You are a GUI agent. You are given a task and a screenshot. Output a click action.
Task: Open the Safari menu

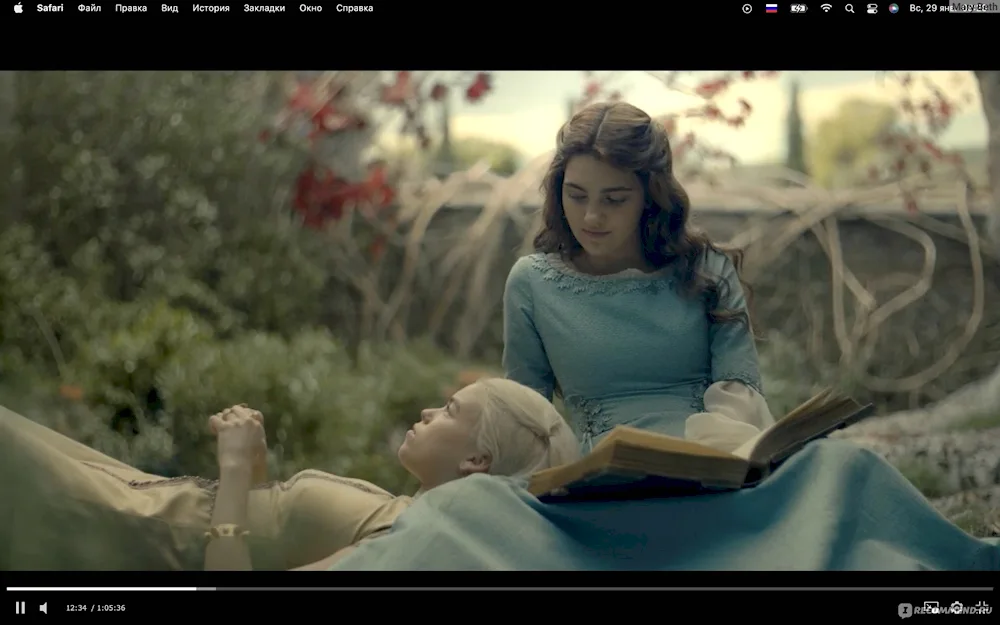tap(50, 8)
